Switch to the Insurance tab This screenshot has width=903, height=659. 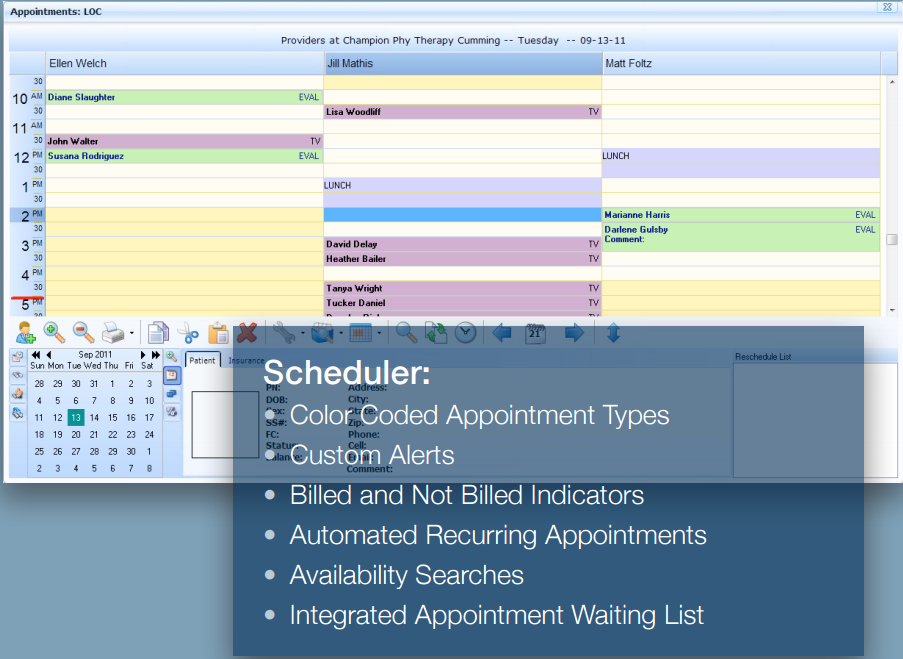point(246,361)
